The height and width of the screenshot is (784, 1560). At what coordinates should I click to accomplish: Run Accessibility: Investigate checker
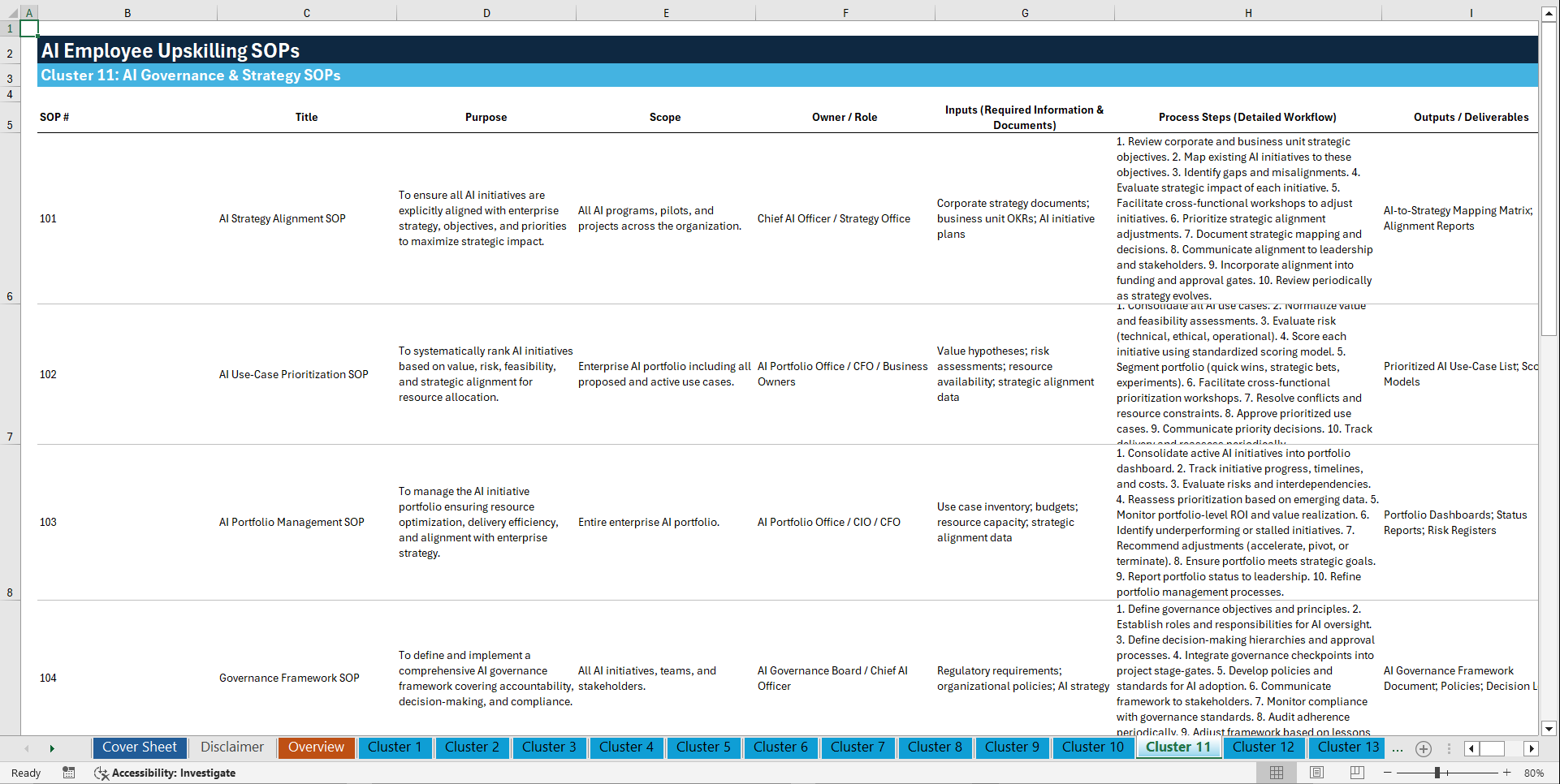click(166, 773)
